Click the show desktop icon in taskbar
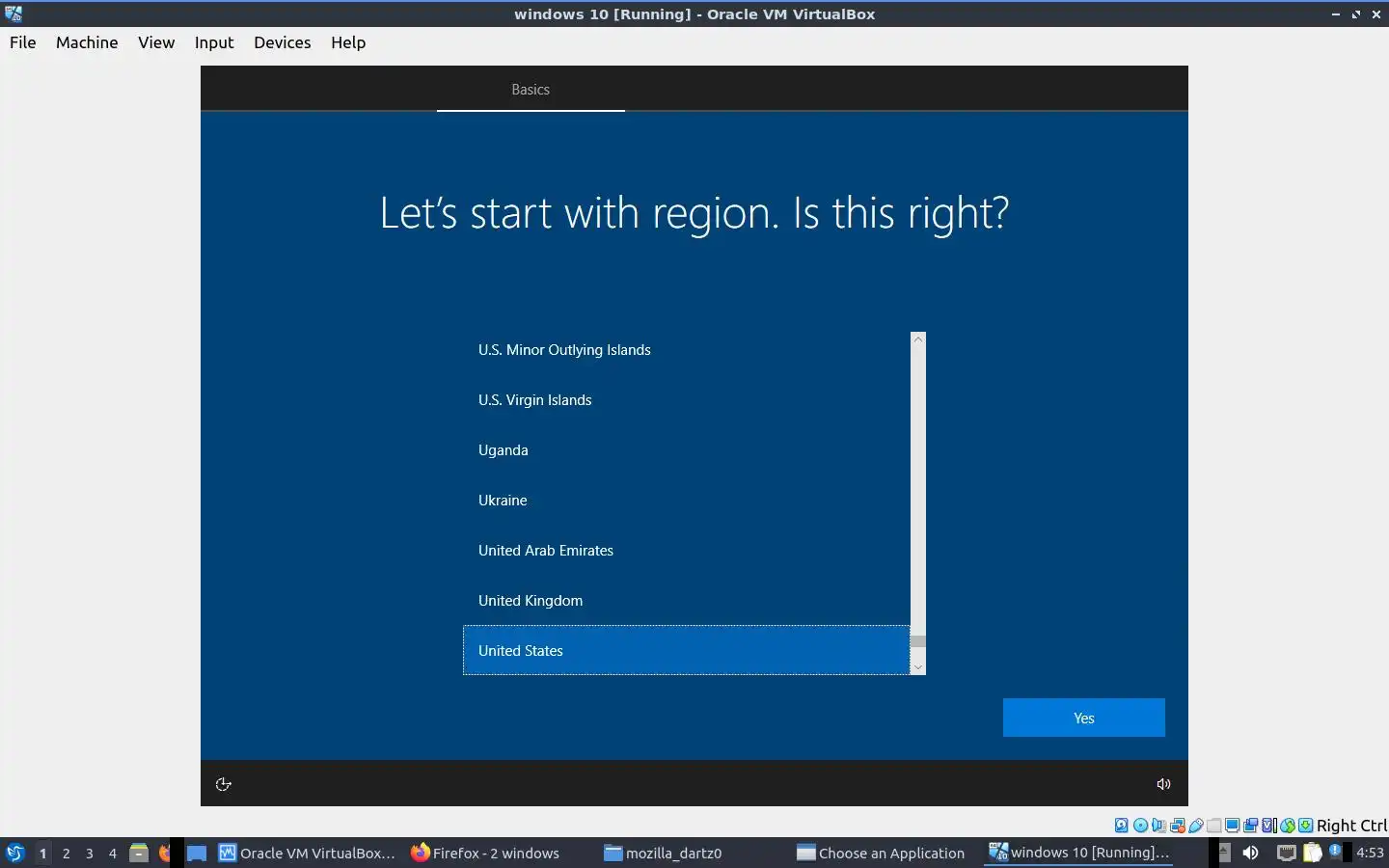Image resolution: width=1389 pixels, height=868 pixels. tap(197, 854)
